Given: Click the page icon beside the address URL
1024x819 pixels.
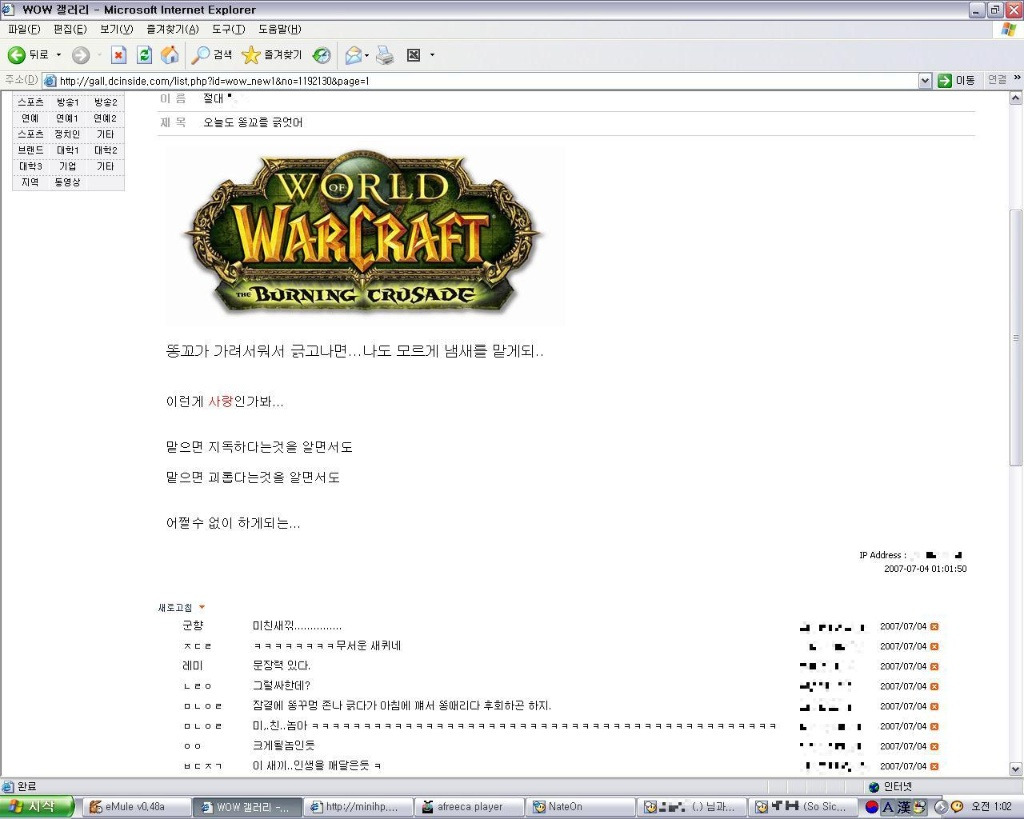Looking at the screenshot, I should tap(50, 81).
